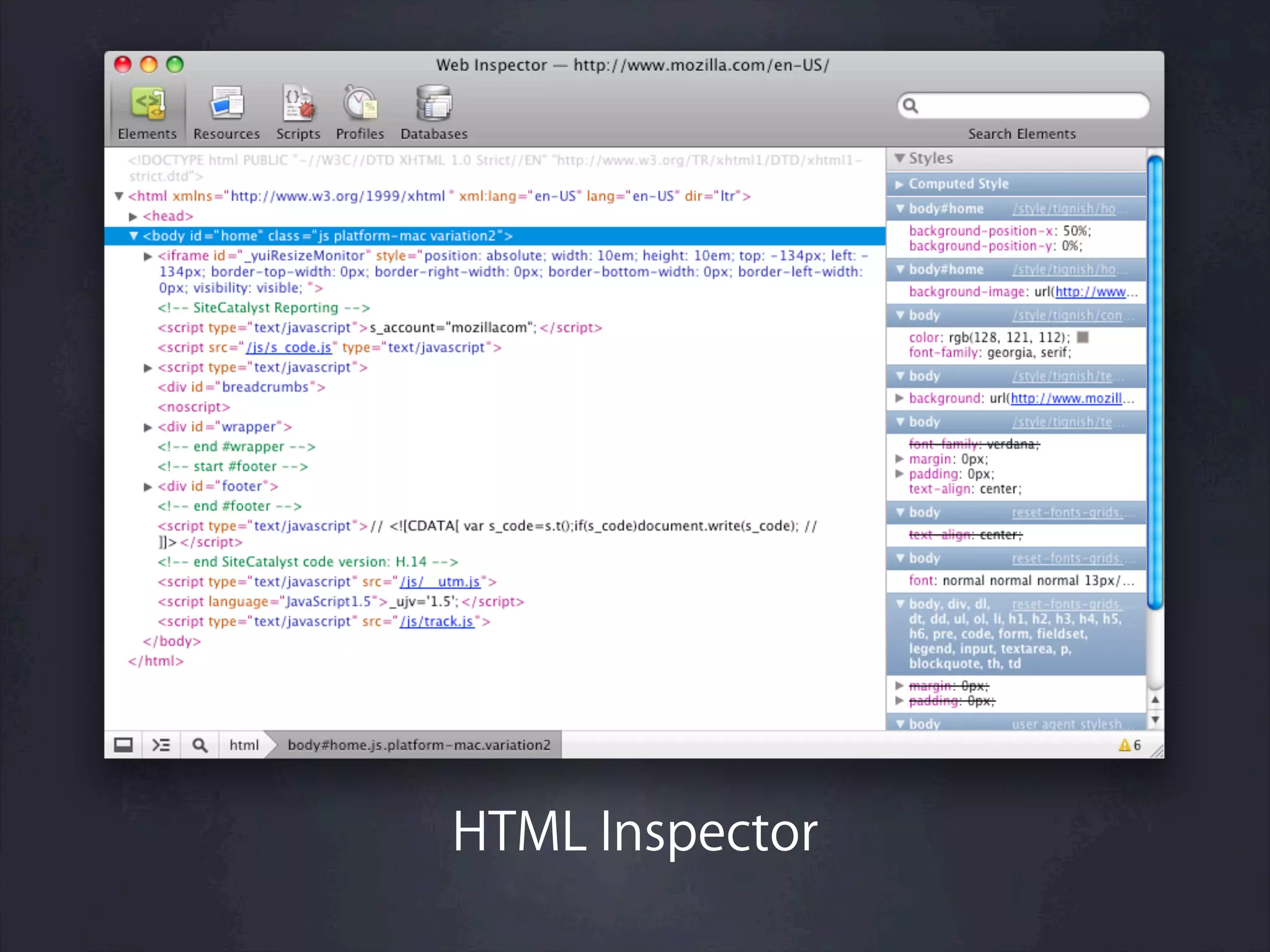Click the text-align: center property under margin
Screen dimensions: 1270x952
pos(965,489)
